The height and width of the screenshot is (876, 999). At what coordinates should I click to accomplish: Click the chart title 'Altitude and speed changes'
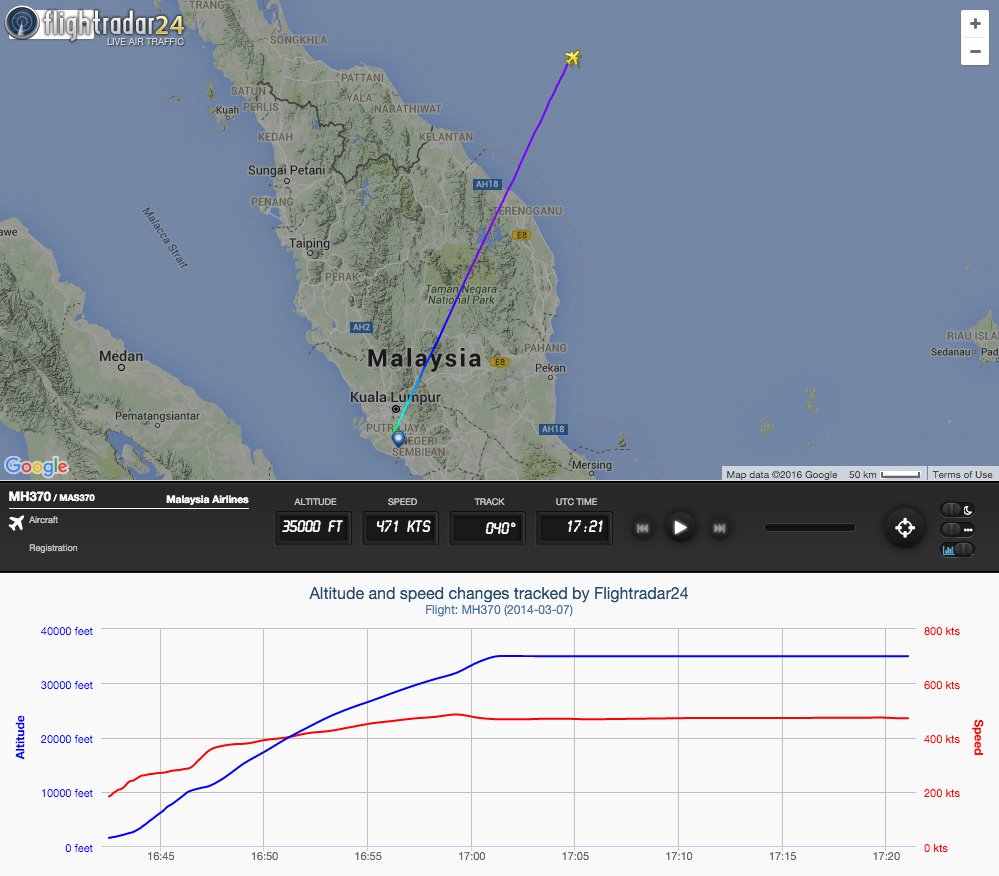tap(498, 593)
